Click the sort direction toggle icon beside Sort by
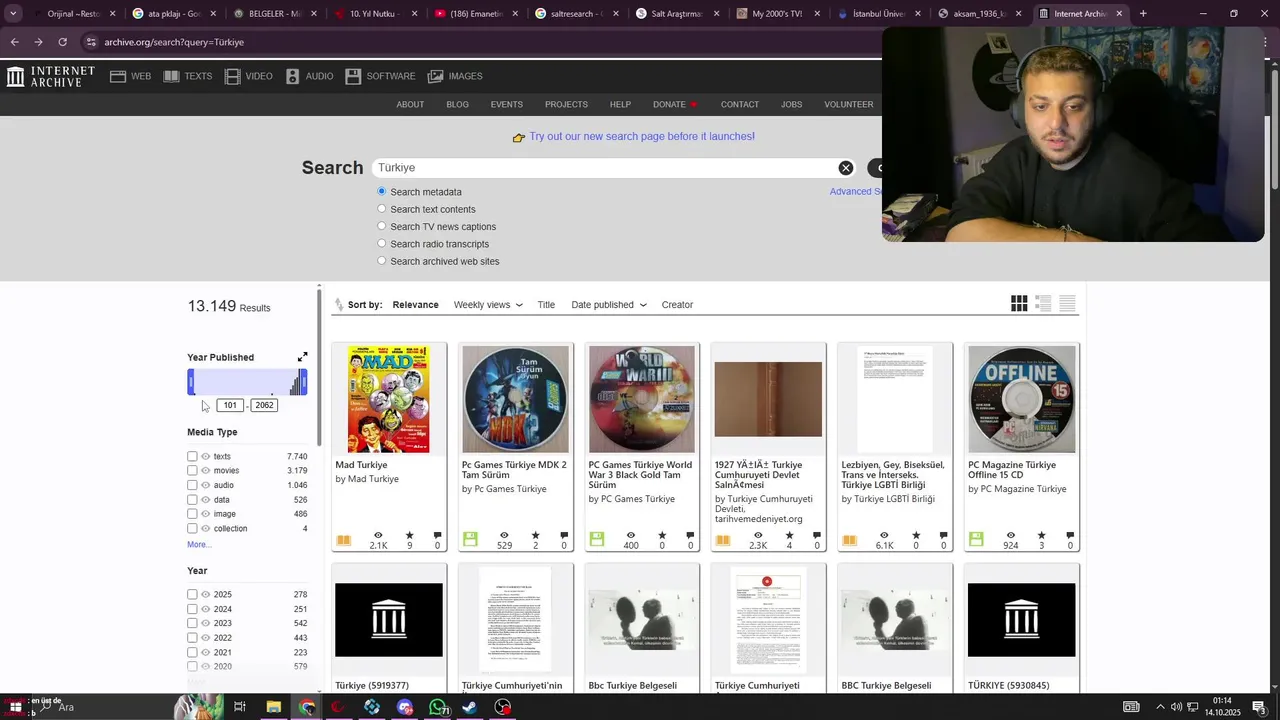This screenshot has width=1280, height=720. (x=339, y=305)
